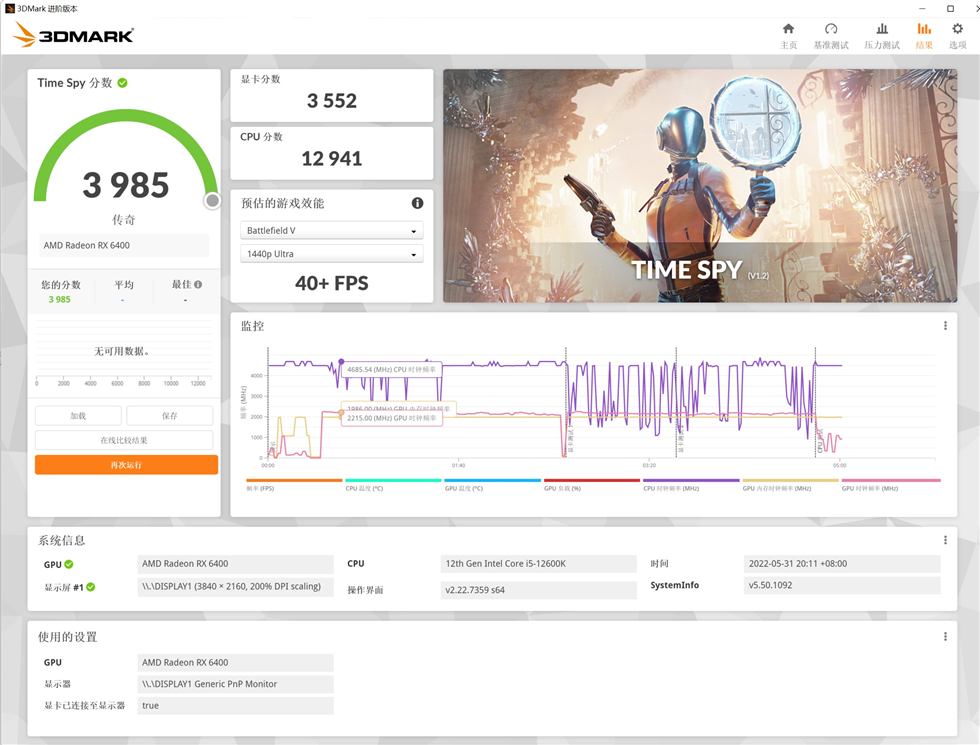Open the used settings panel three-dot menu
The width and height of the screenshot is (980, 745).
click(945, 636)
